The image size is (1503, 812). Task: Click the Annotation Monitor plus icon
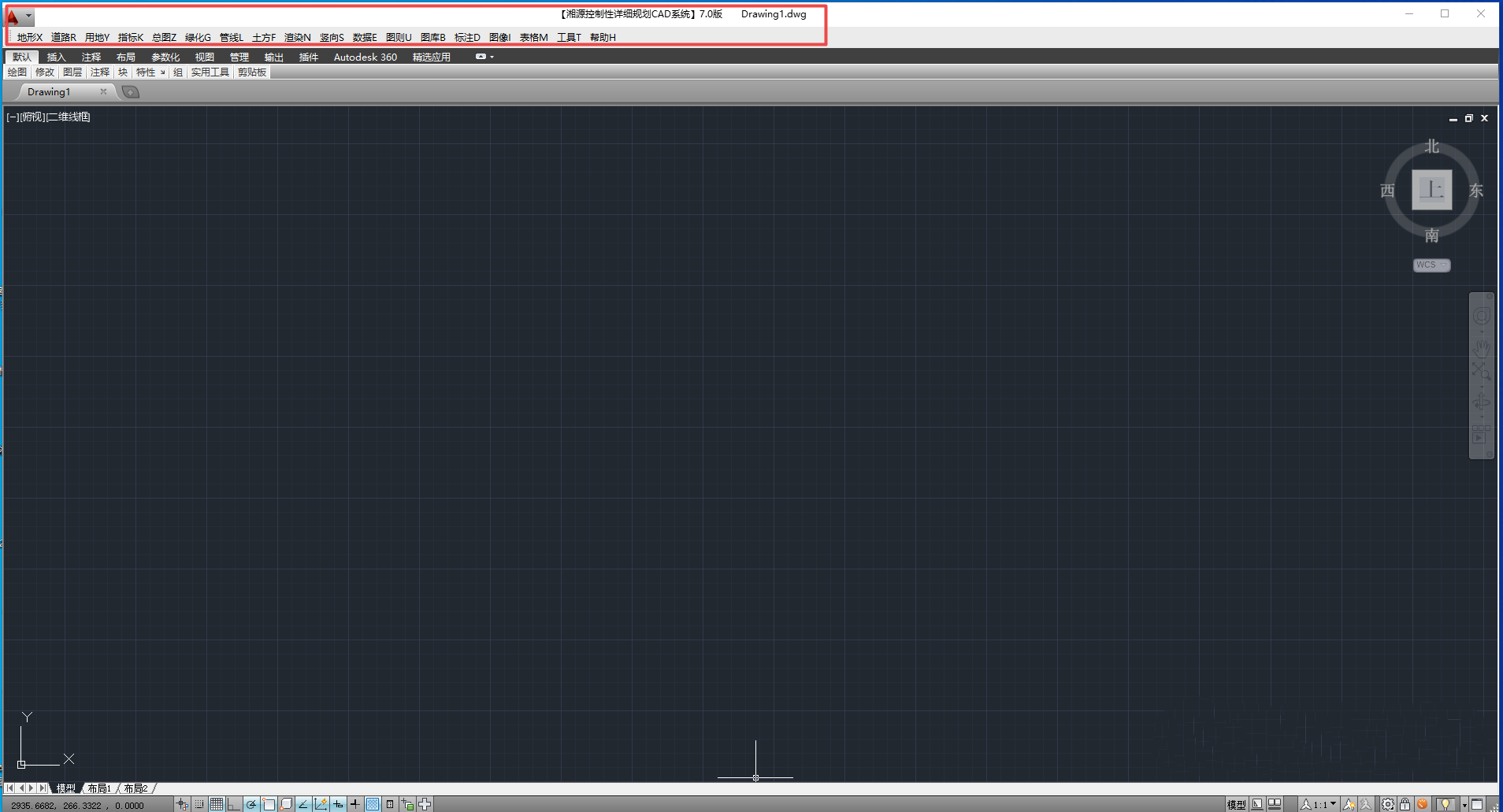425,804
